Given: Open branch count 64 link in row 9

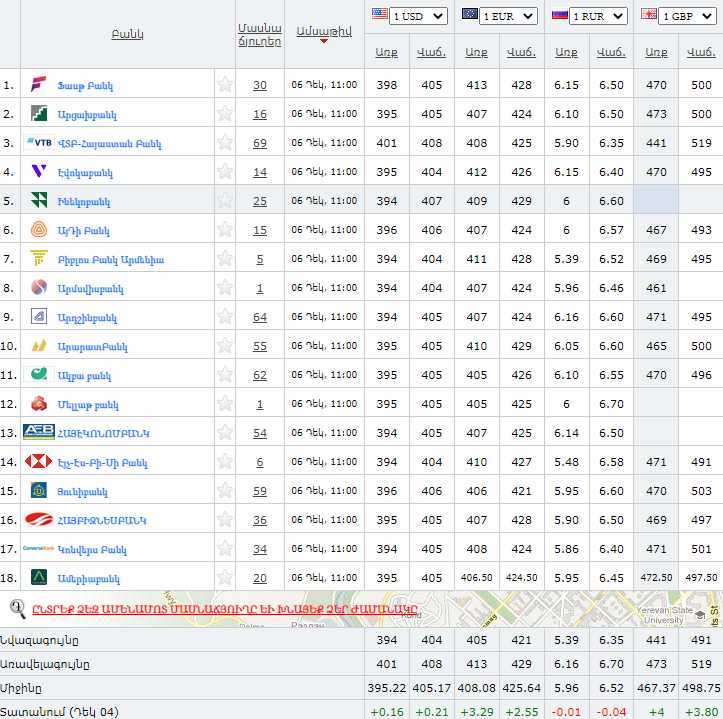Looking at the screenshot, I should coord(260,317).
